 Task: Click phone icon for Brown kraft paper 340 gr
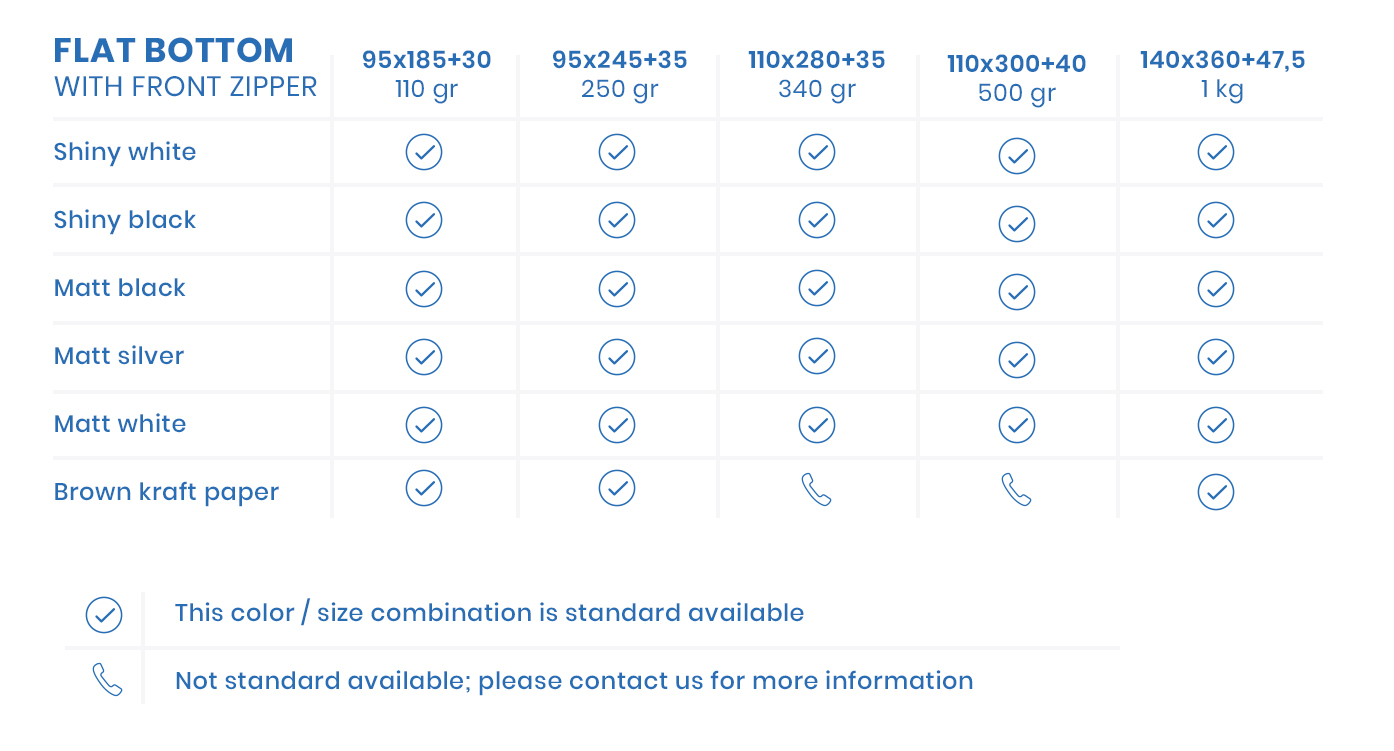(x=816, y=490)
